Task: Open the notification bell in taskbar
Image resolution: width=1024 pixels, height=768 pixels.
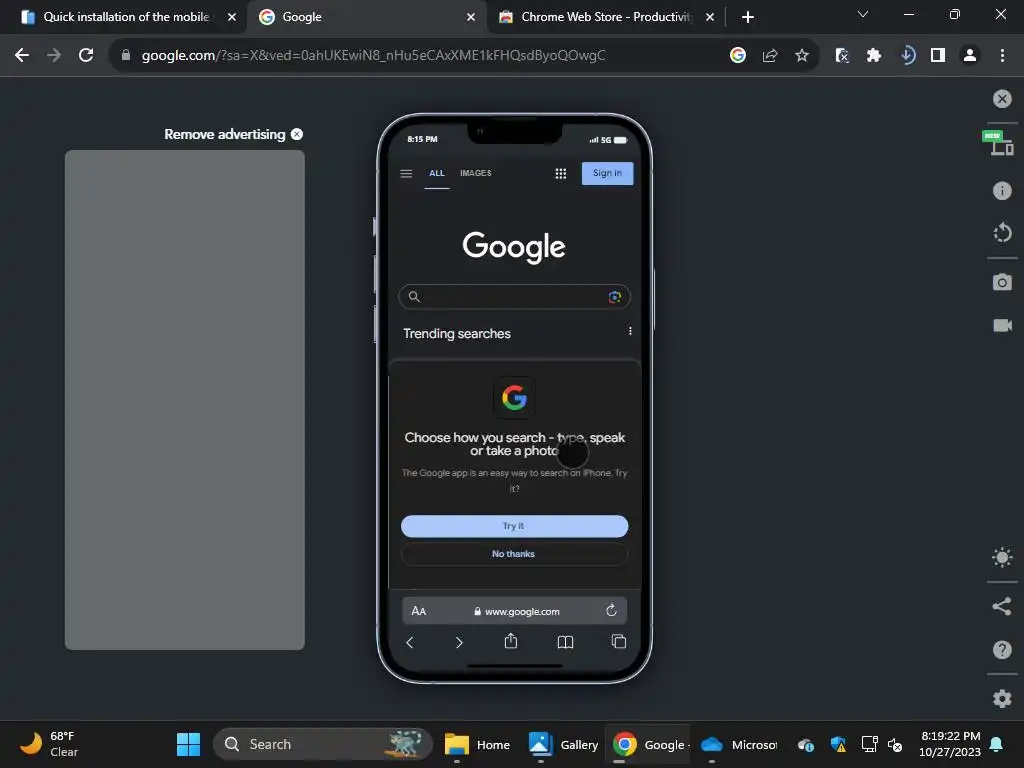Action: coord(997,744)
